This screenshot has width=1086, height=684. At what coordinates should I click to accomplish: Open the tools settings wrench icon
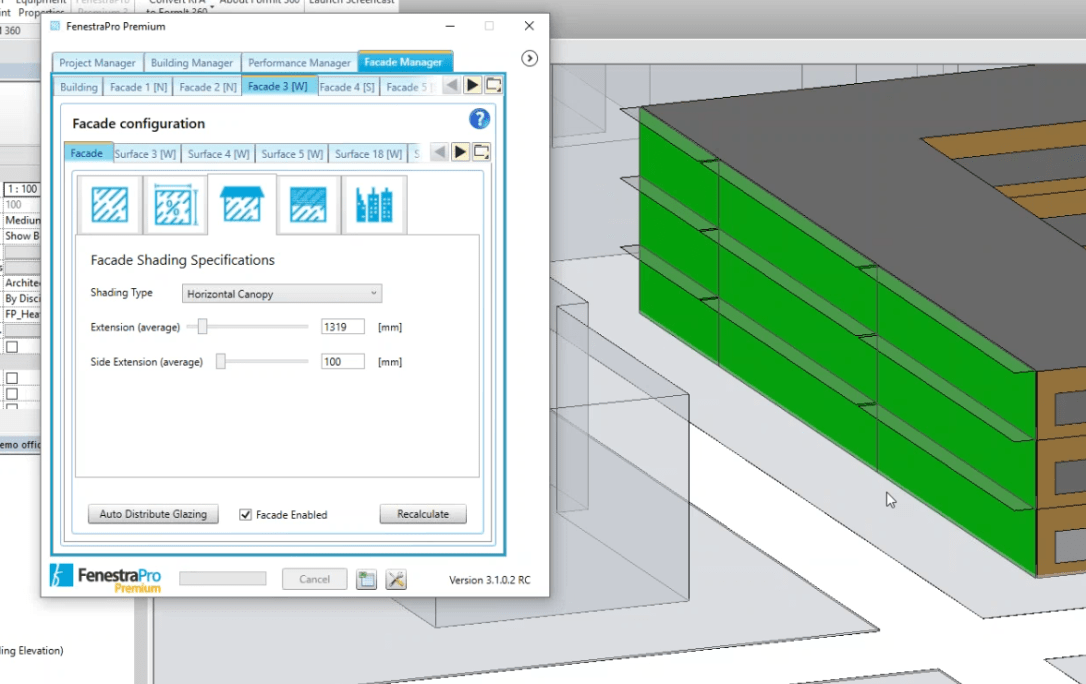click(396, 579)
